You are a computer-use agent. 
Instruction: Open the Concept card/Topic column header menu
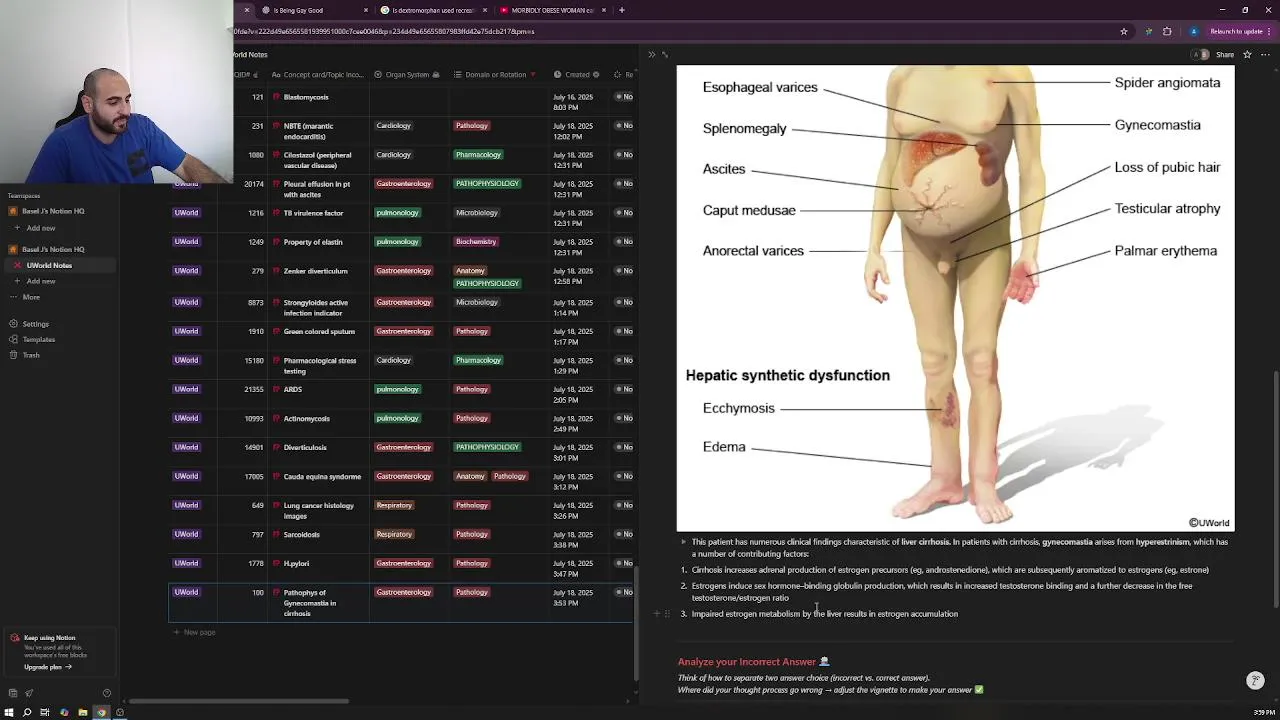coord(318,74)
